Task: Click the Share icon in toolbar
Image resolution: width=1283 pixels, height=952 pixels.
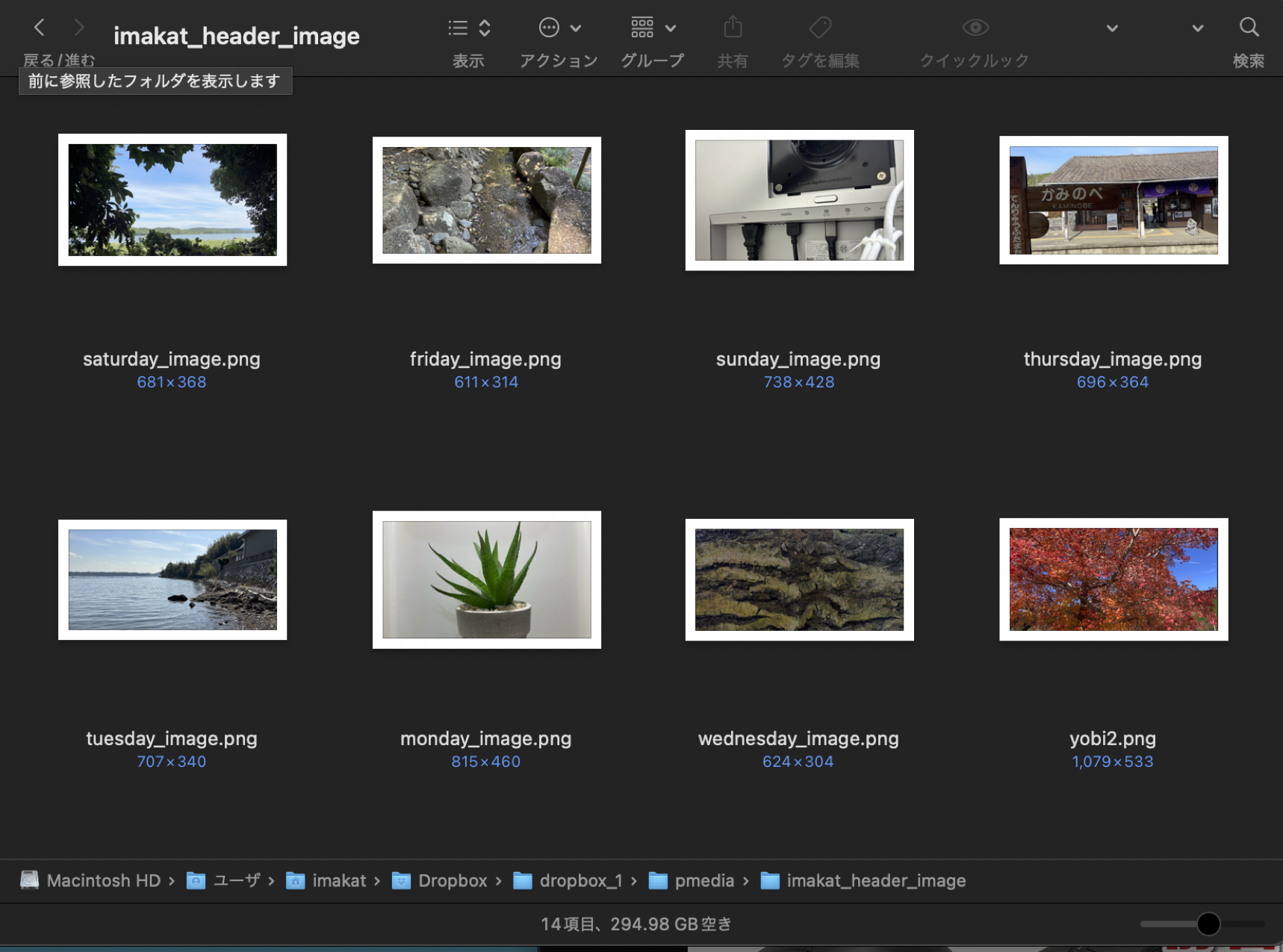Action: (x=733, y=28)
